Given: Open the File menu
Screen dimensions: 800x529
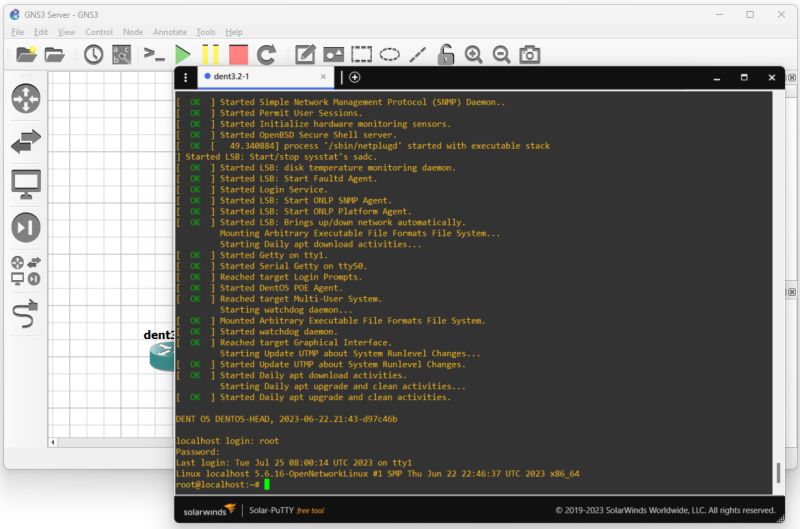Looking at the screenshot, I should point(17,32).
